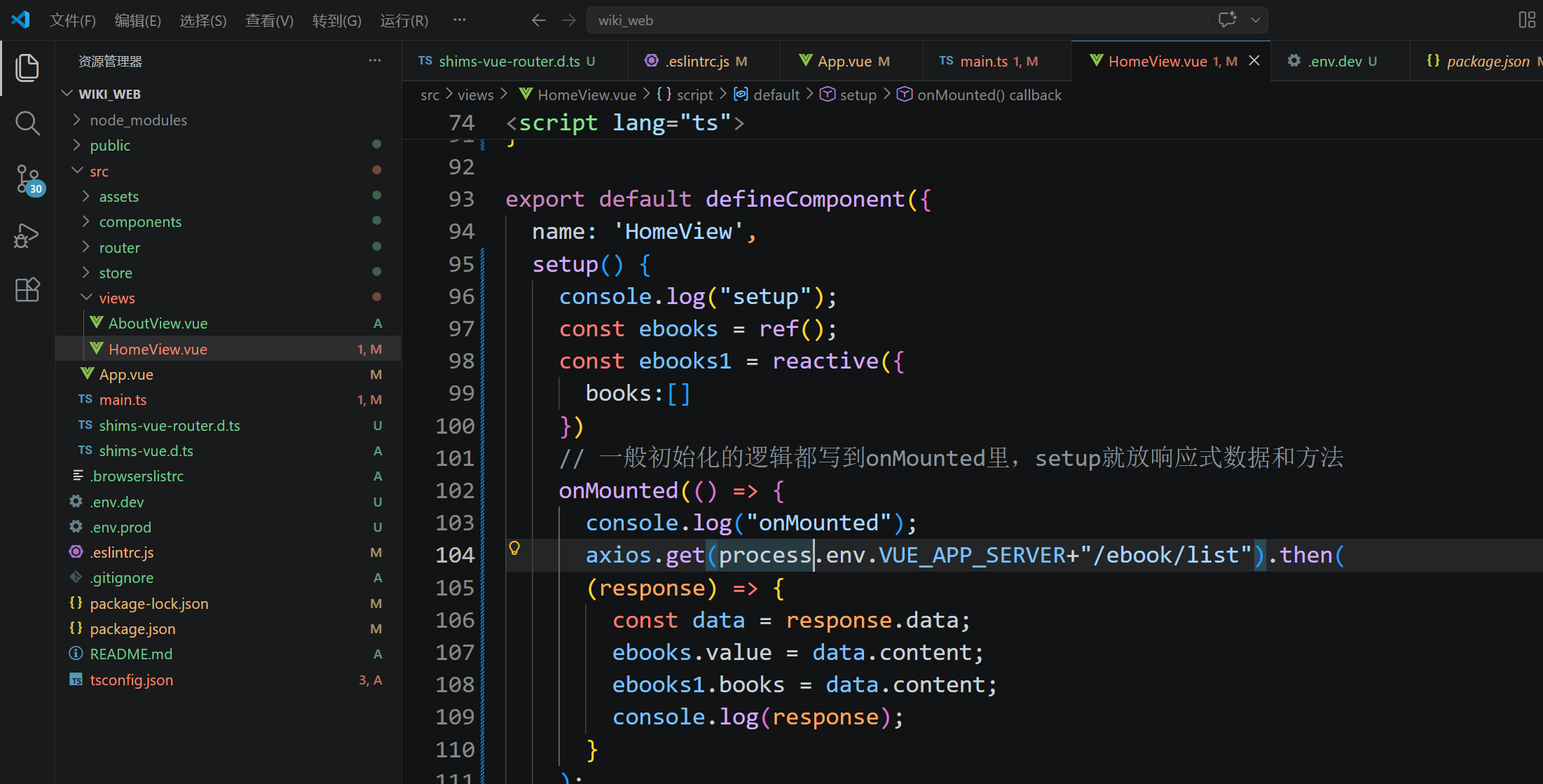Open Source Control view with 30 badge
Image resolution: width=1543 pixels, height=784 pixels.
tap(29, 181)
